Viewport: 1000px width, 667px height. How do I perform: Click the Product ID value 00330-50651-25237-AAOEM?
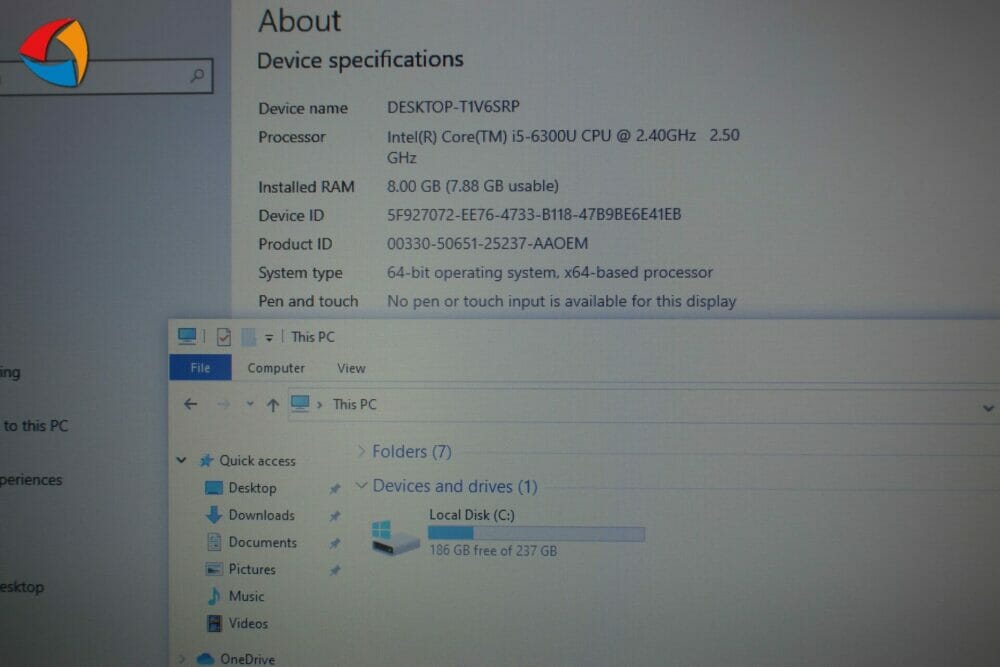[487, 243]
